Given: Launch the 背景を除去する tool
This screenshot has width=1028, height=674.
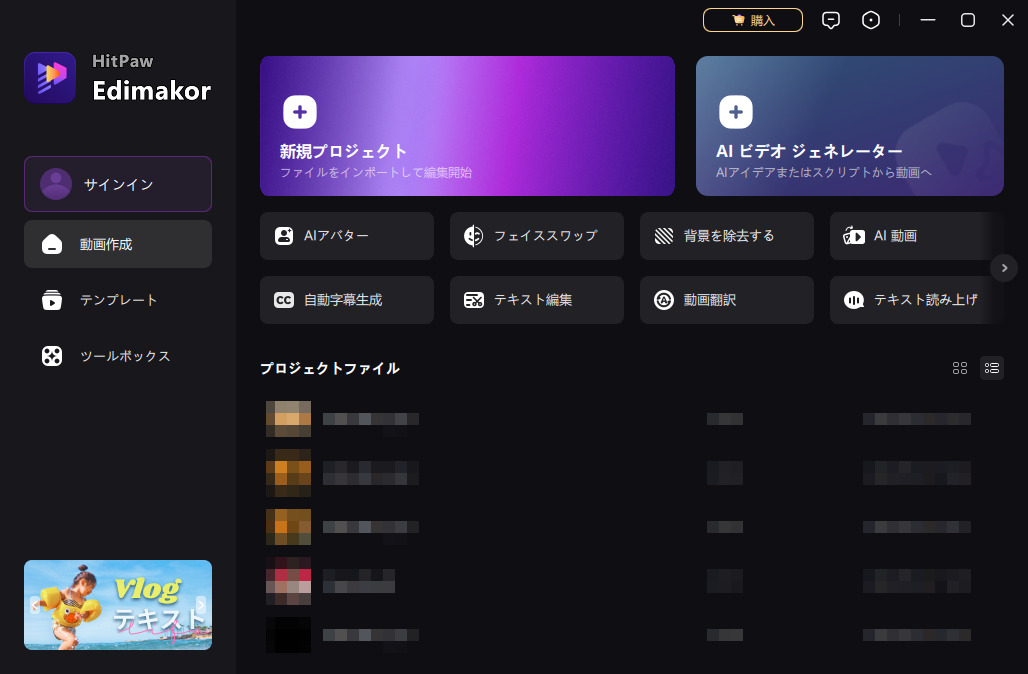Looking at the screenshot, I should click(x=726, y=236).
